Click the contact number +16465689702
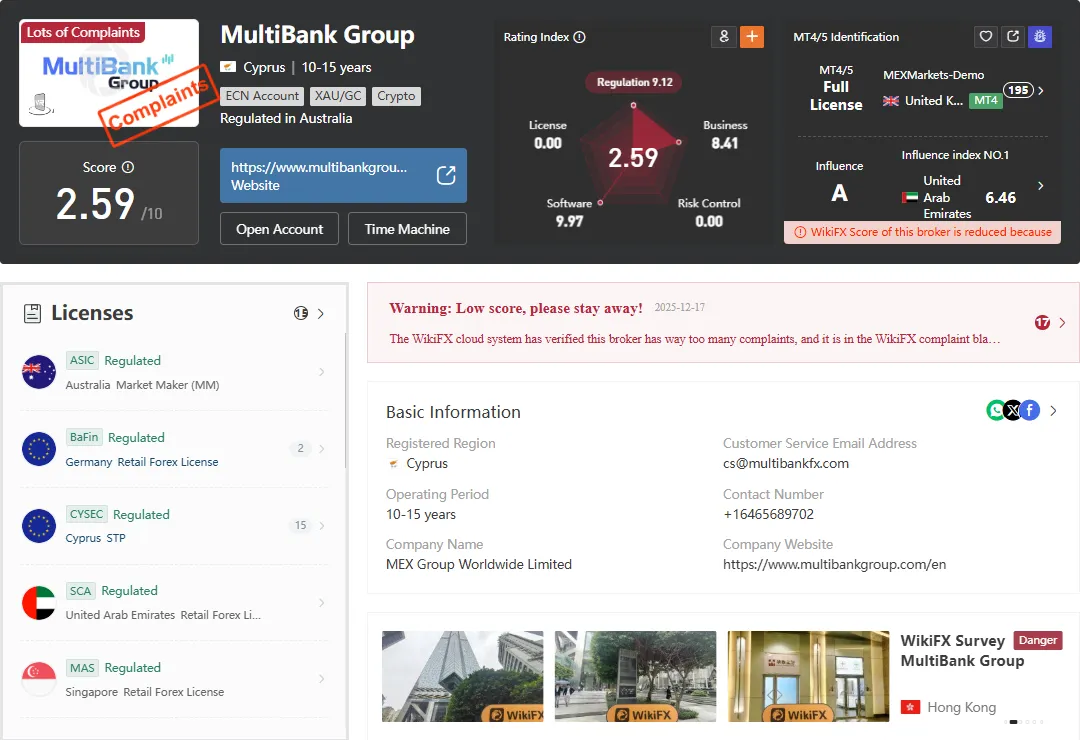Image resolution: width=1080 pixels, height=740 pixels. 769,514
